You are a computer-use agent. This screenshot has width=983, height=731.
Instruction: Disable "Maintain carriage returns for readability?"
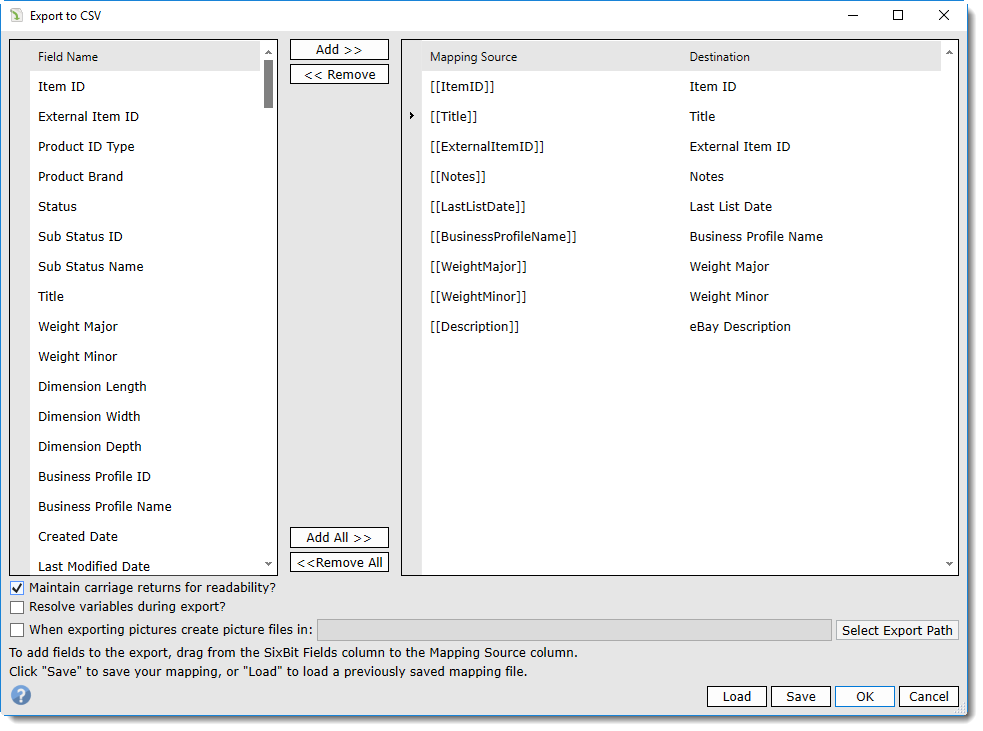(17, 587)
